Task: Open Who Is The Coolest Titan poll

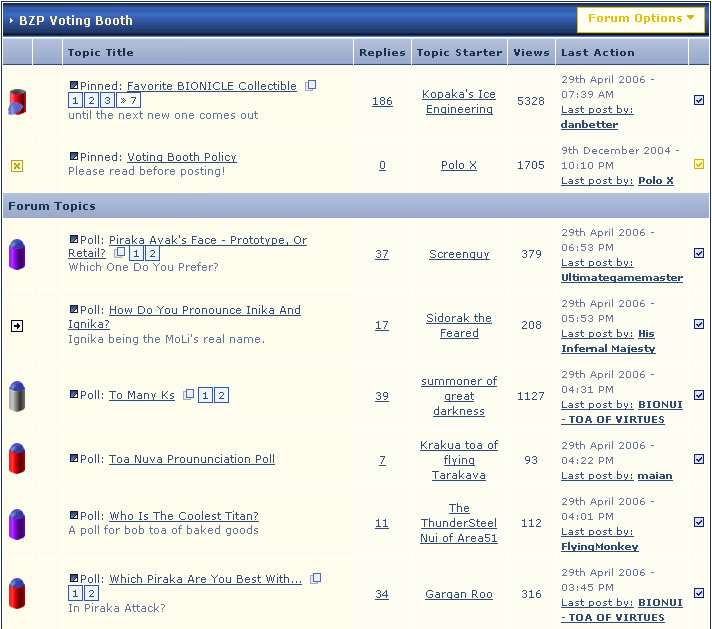Action: (x=184, y=516)
